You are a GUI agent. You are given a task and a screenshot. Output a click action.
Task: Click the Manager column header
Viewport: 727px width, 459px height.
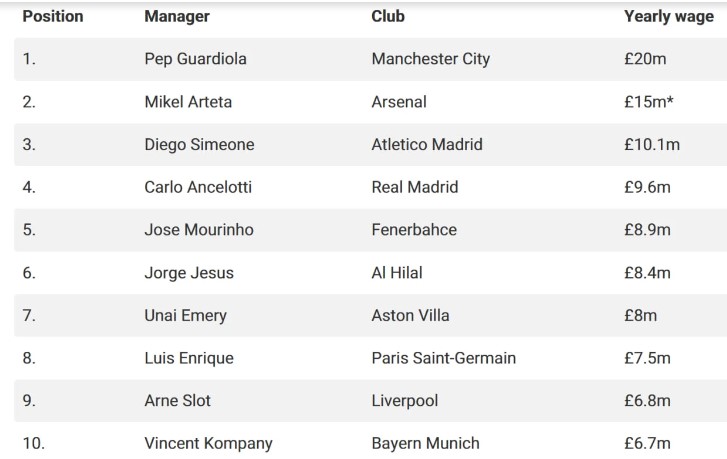[x=177, y=16]
